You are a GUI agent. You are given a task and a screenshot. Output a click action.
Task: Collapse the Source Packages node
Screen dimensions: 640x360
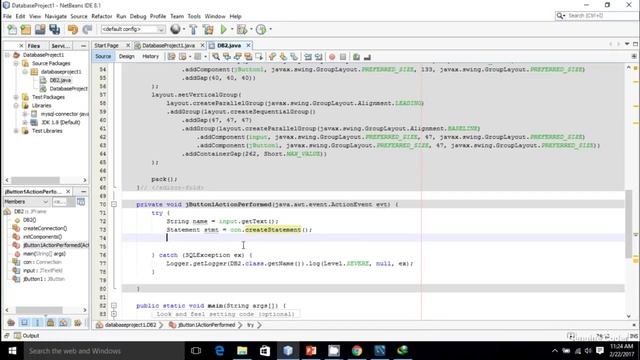(x=16, y=63)
